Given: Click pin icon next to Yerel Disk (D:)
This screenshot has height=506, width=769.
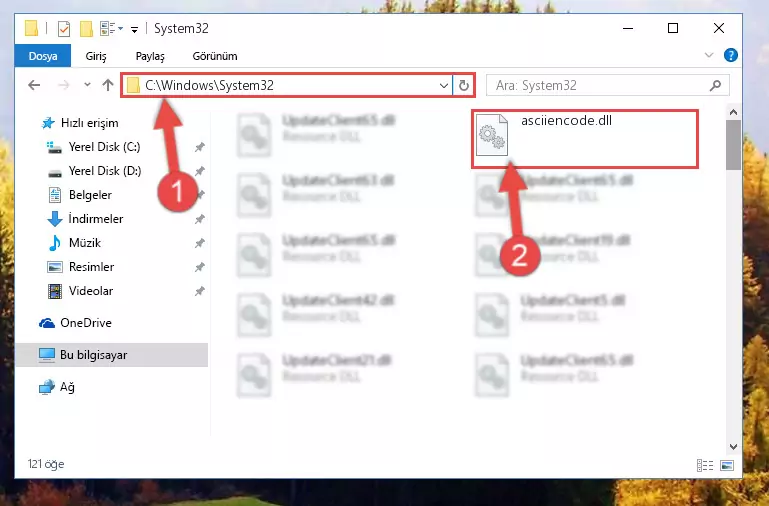Looking at the screenshot, I should (x=199, y=171).
